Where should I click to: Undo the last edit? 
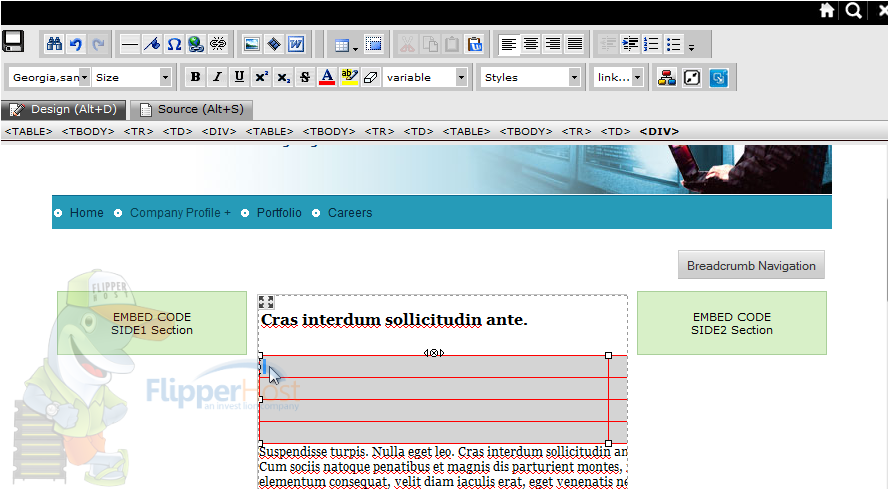76,44
